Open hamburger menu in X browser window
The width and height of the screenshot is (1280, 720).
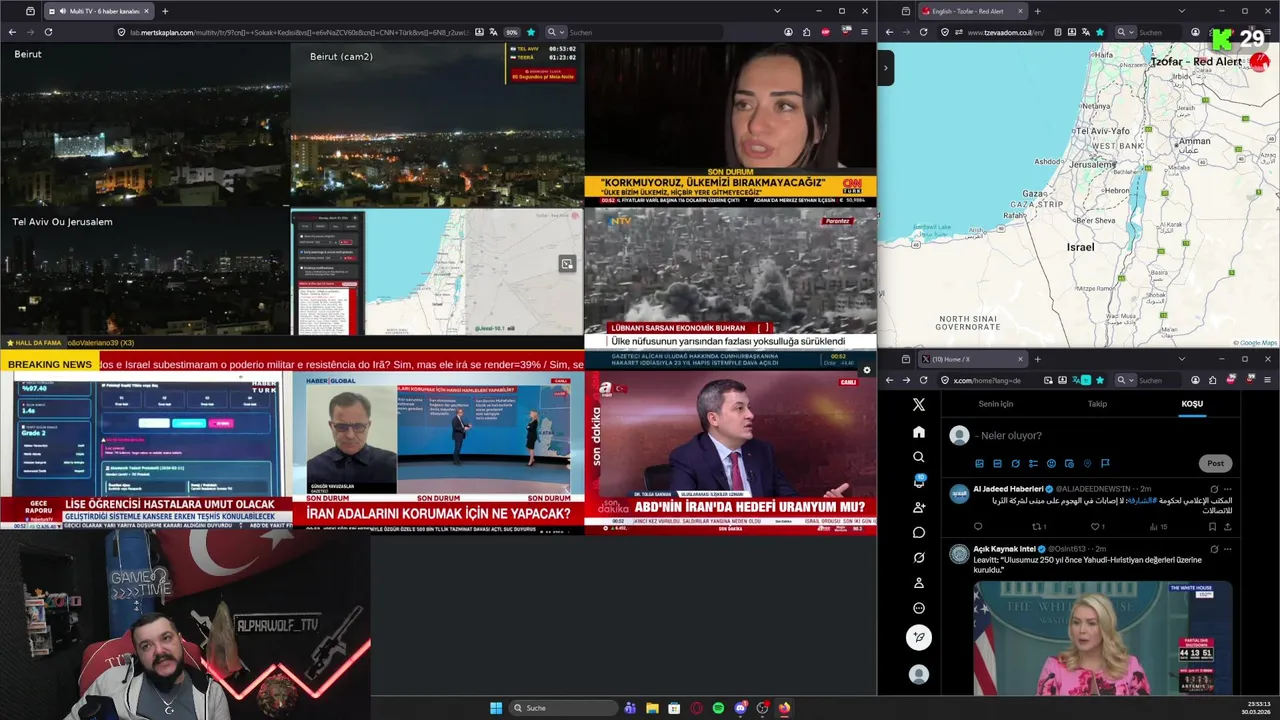(x=1266, y=380)
